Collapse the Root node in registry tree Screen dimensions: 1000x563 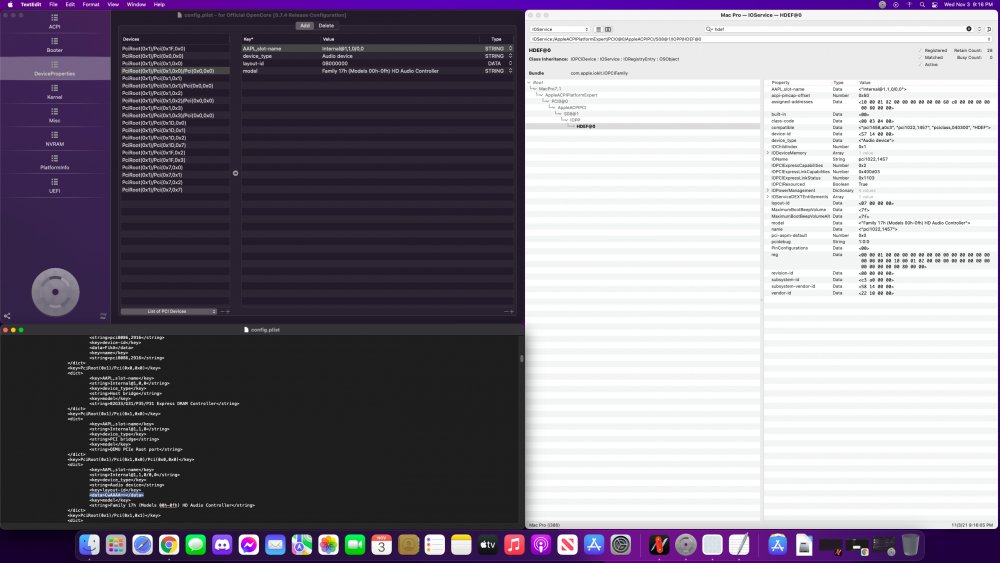[x=529, y=83]
